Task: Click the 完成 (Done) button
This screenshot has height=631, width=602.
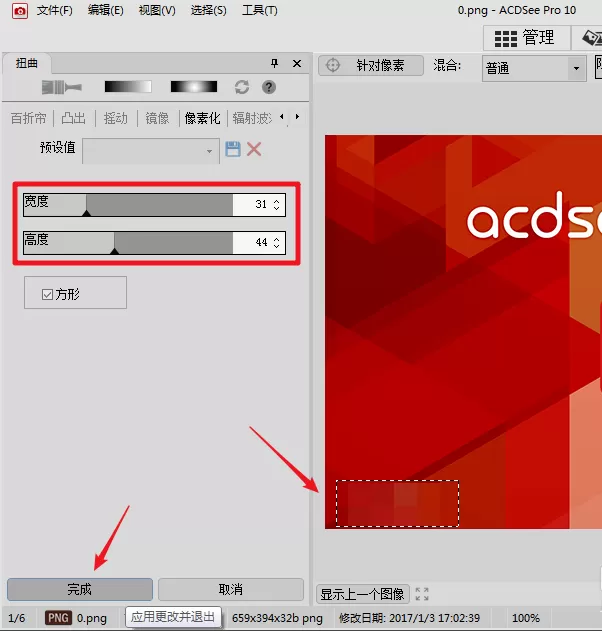Action: 80,590
